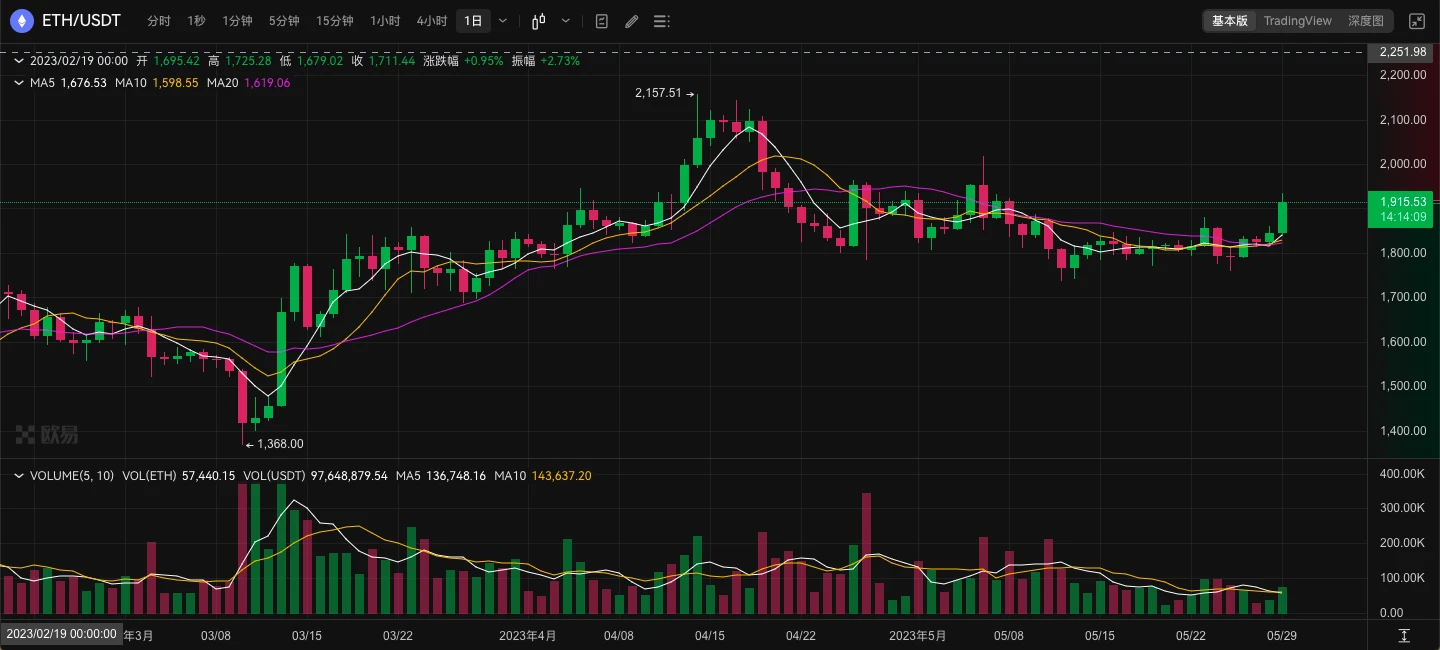Select the drawing pencil tool
The width and height of the screenshot is (1440, 650).
tap(631, 21)
